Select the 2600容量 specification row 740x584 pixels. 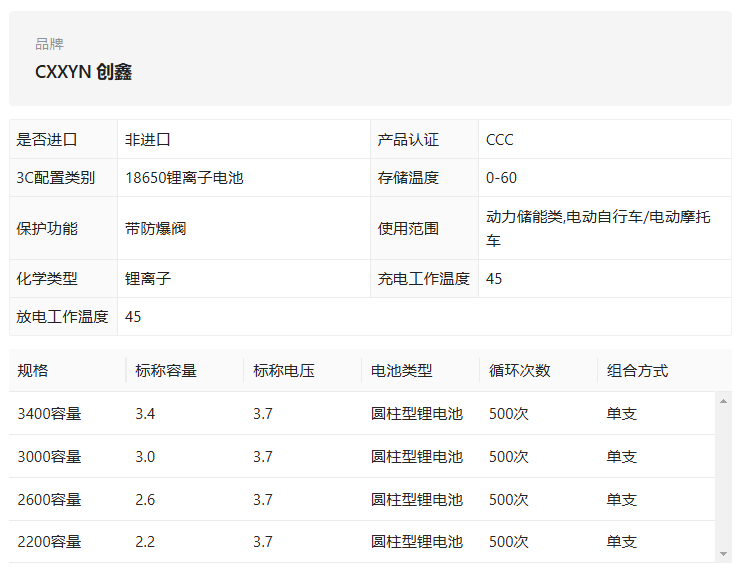coord(362,499)
